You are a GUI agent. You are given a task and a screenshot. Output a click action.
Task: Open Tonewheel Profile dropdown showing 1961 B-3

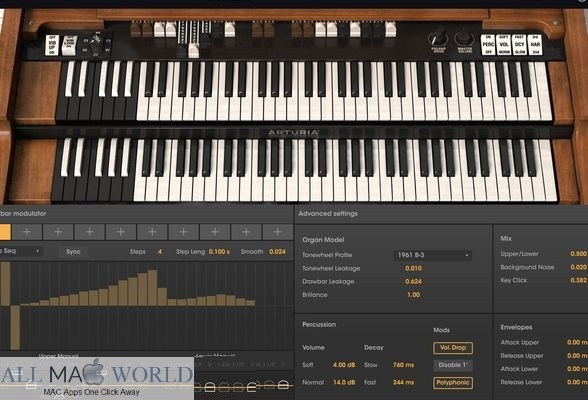433,255
